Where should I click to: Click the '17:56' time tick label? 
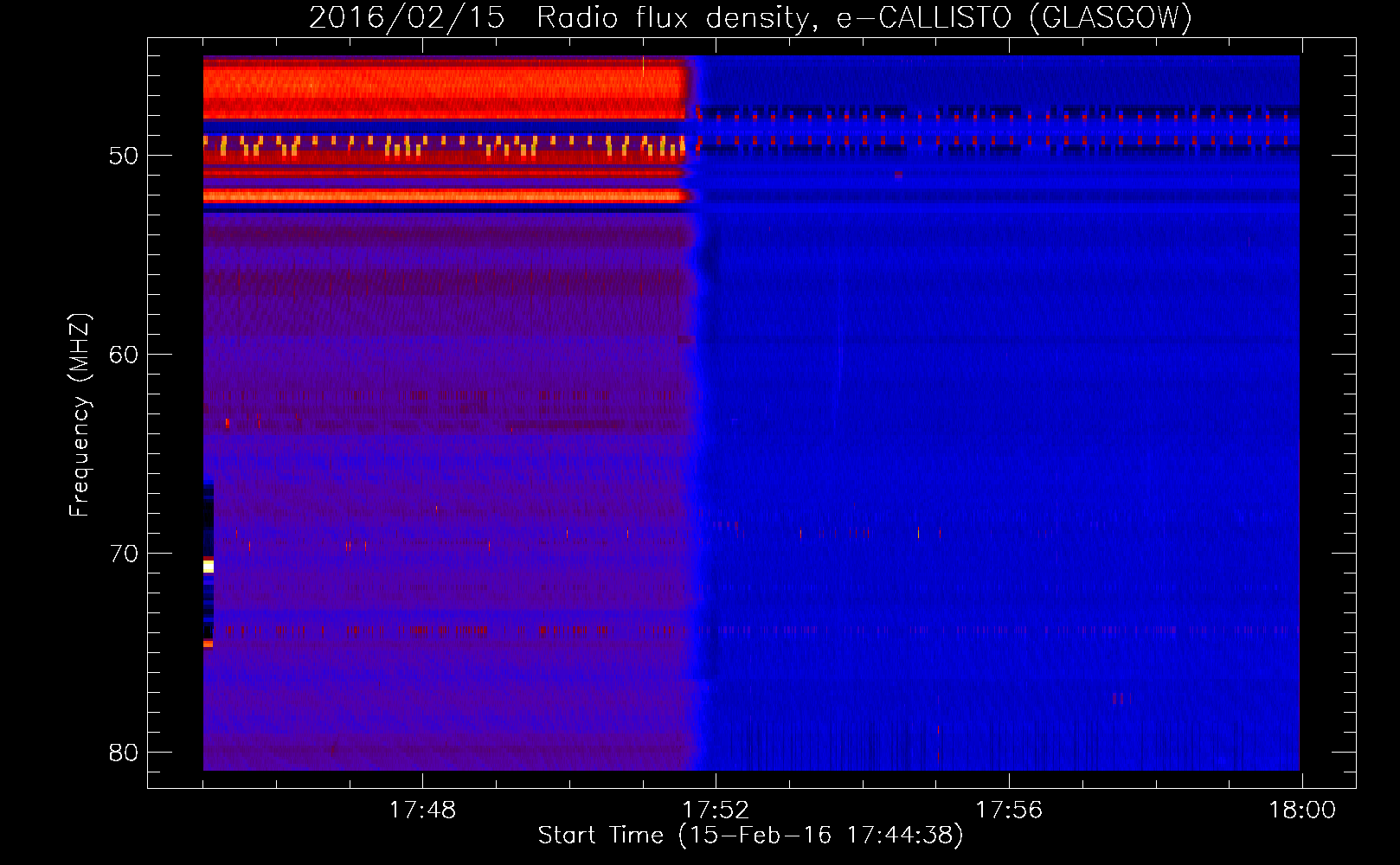1009,811
